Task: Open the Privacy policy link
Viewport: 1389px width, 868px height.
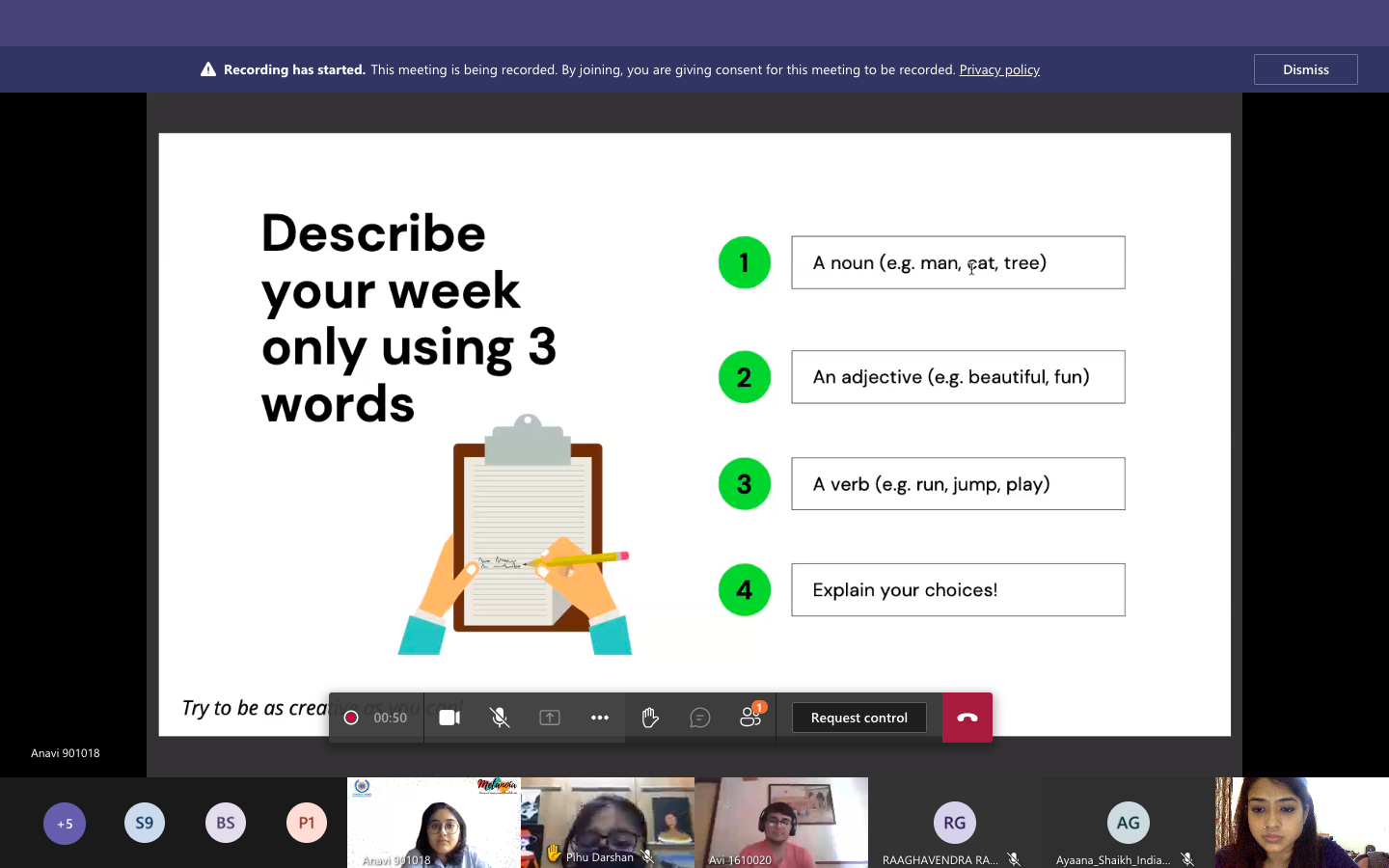Action: tap(999, 69)
